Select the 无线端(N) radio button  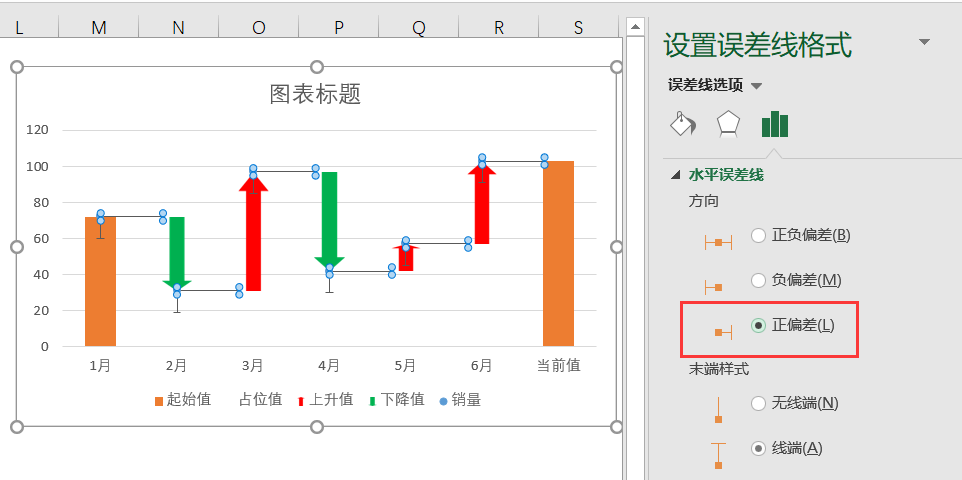coord(758,403)
